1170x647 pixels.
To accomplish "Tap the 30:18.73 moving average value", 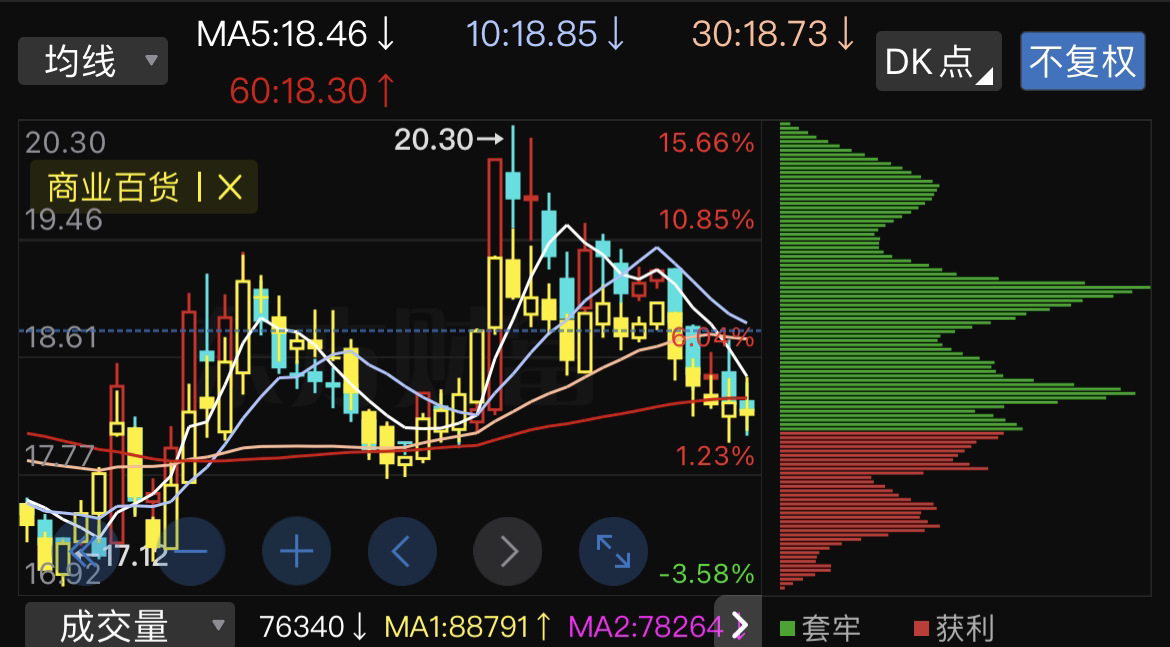I will [773, 34].
